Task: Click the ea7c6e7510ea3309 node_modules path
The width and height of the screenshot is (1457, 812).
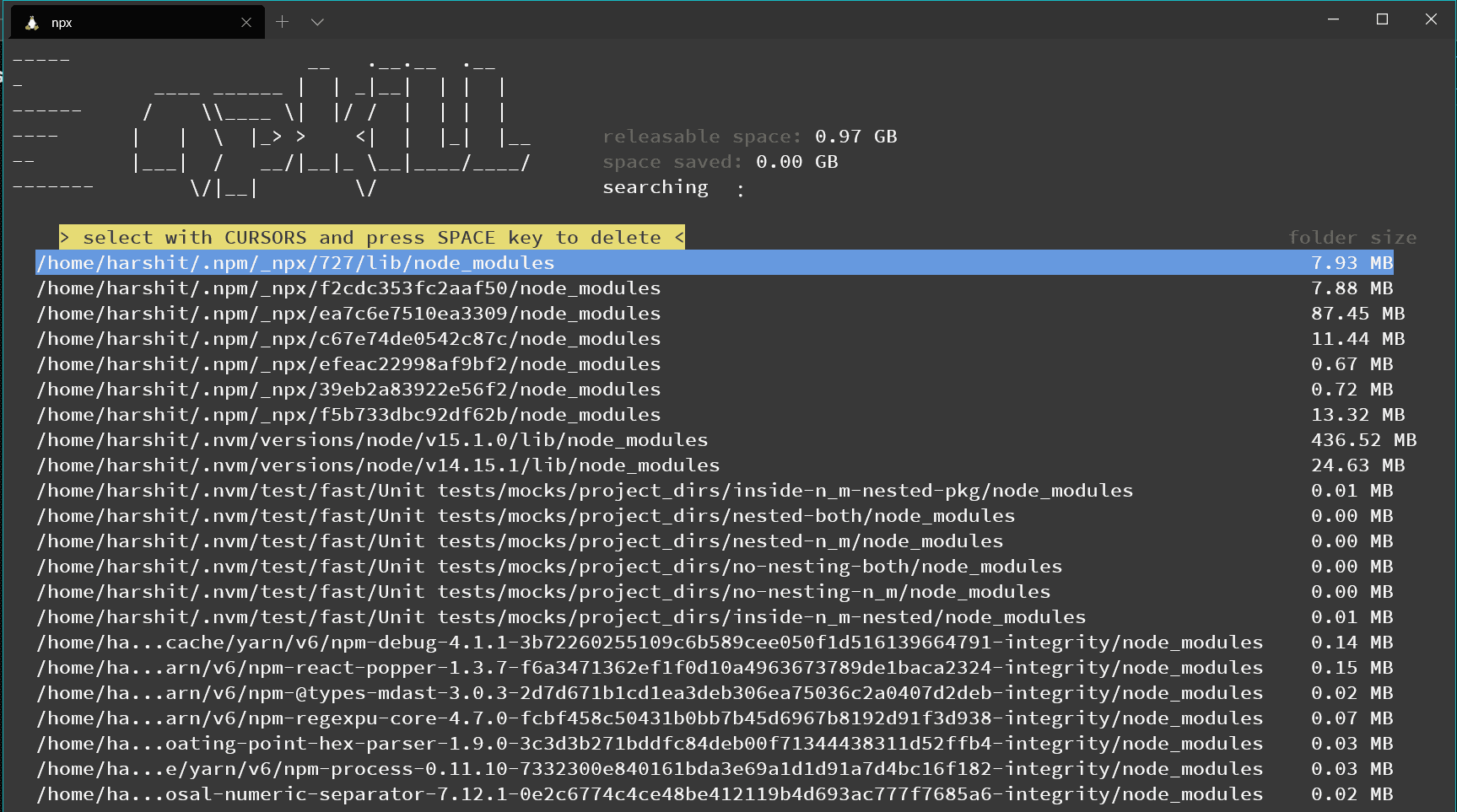Action: [348, 313]
